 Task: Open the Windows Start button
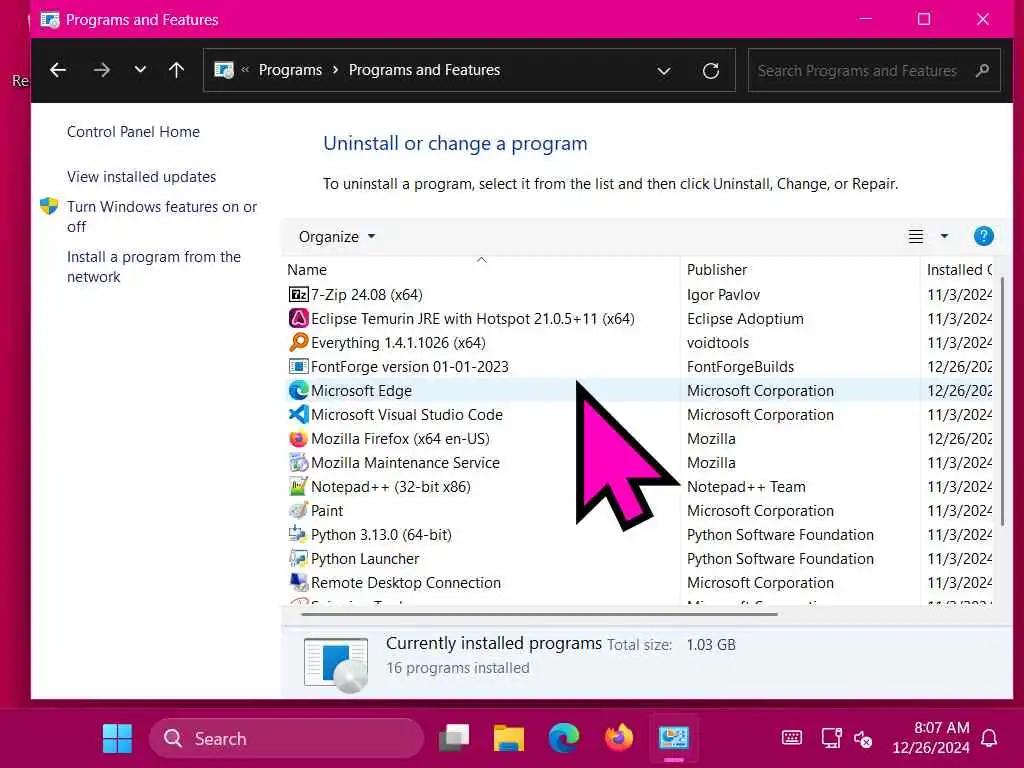pos(118,739)
